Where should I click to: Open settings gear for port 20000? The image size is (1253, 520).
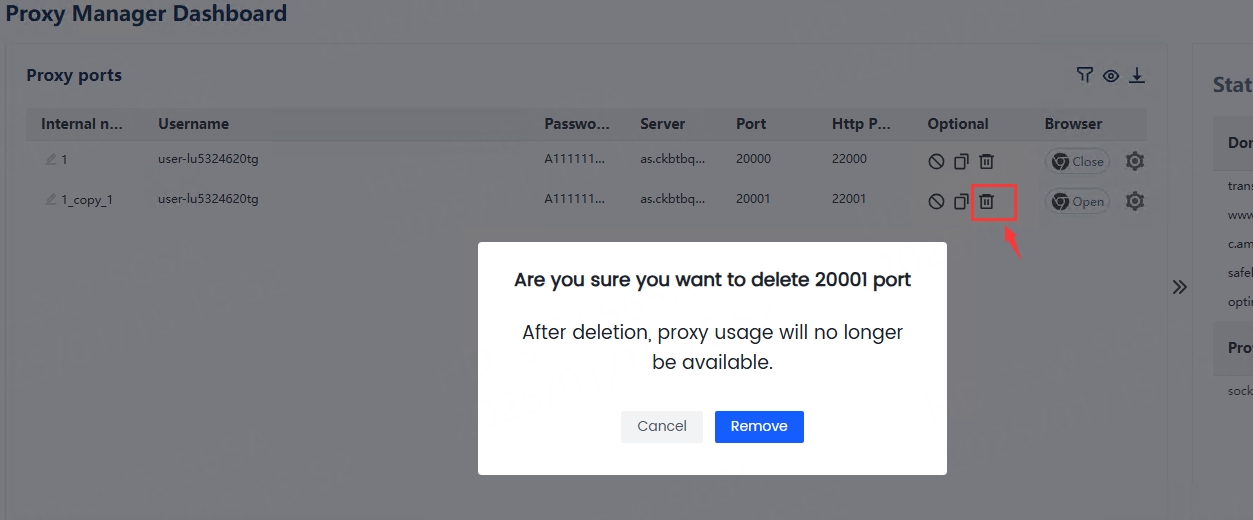tap(1134, 161)
